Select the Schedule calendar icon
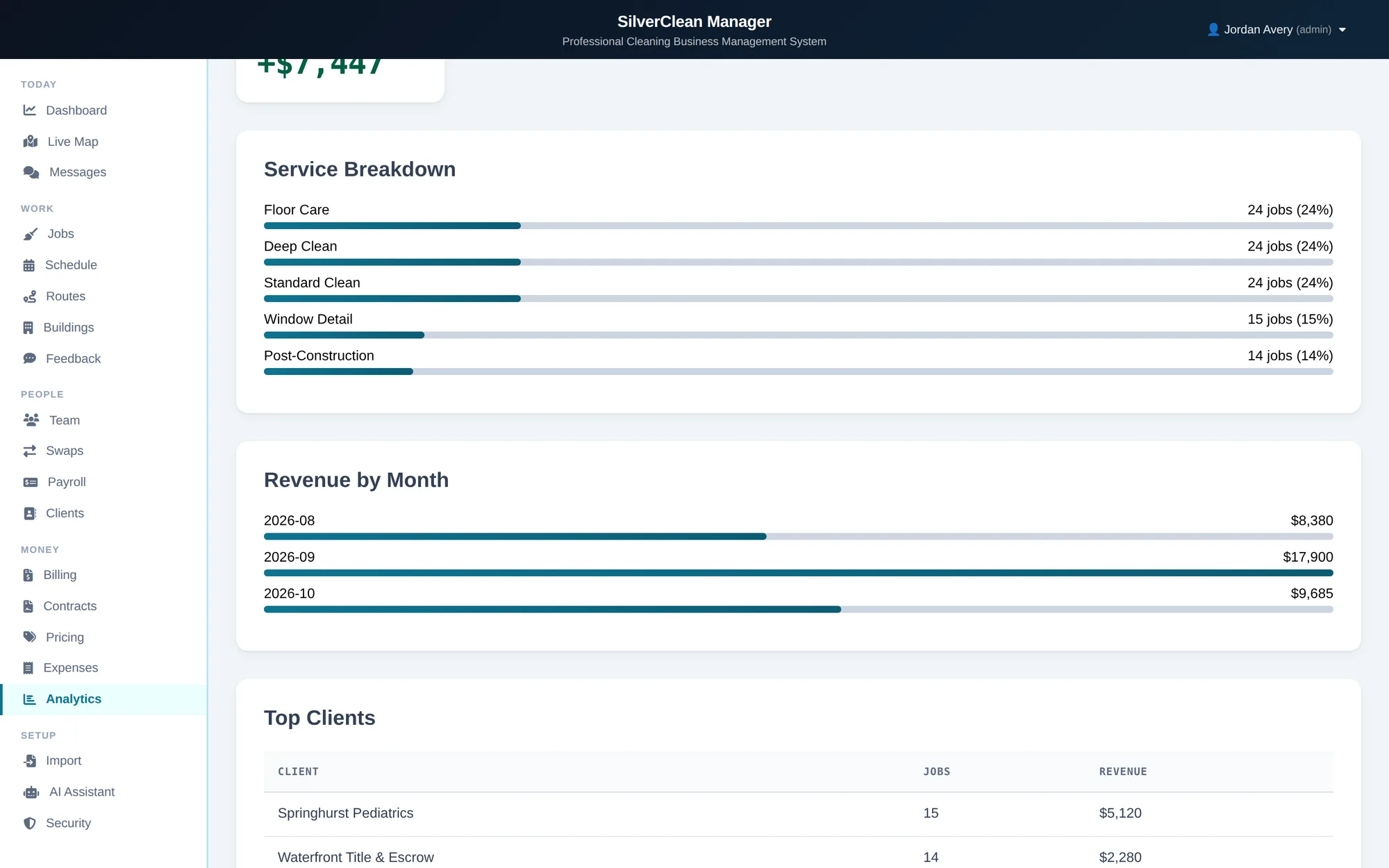Image resolution: width=1389 pixels, height=868 pixels. 29,265
